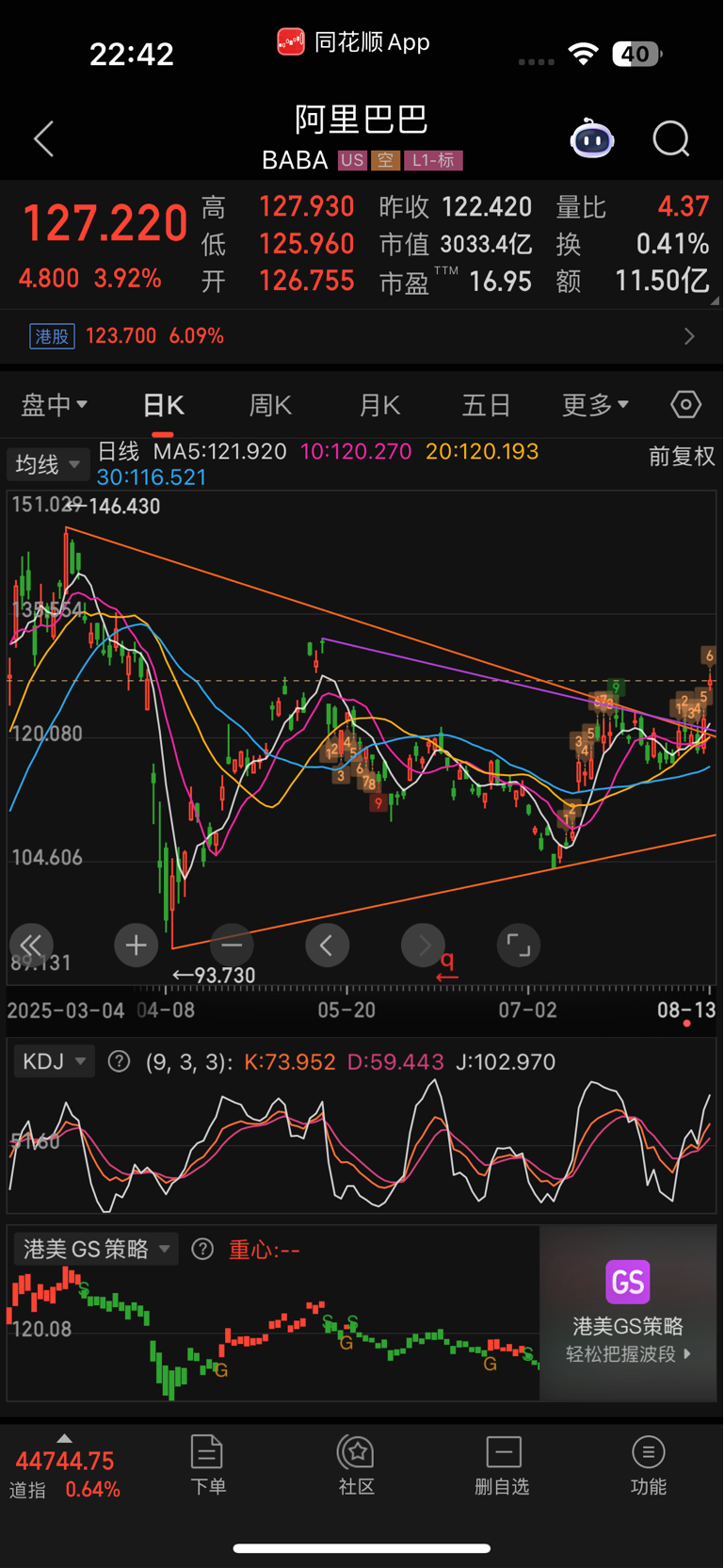Screen dimensions: 724x1568
Task: Expand the 港股 quote row chevron
Action: point(689,336)
